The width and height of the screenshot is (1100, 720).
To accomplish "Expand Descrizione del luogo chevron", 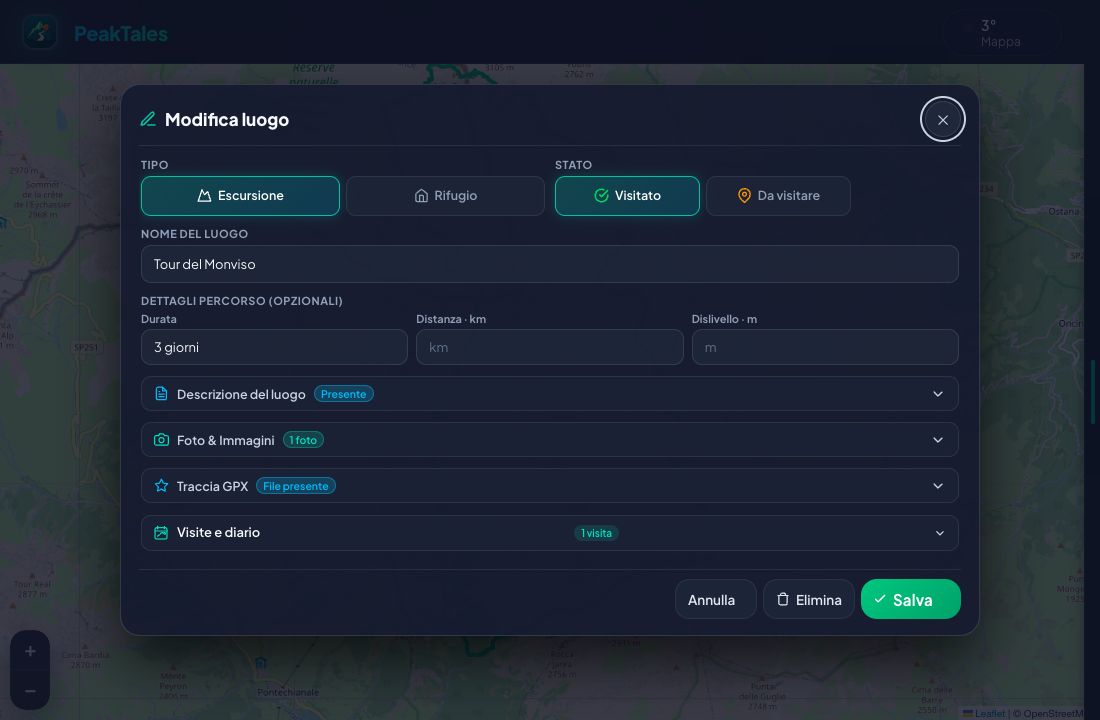I will click(x=938, y=394).
